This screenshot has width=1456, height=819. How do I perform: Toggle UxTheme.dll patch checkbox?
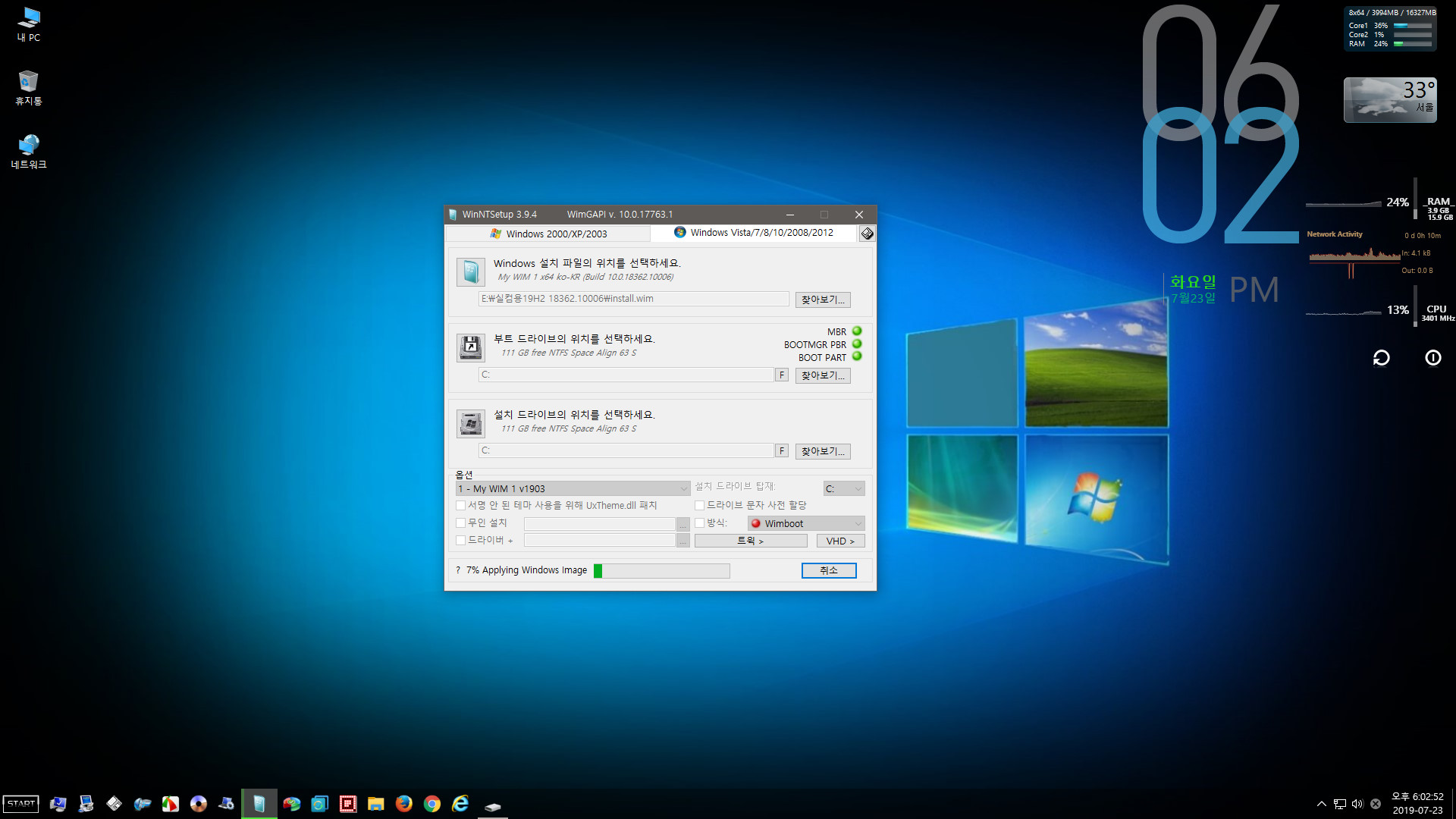pyautogui.click(x=460, y=505)
